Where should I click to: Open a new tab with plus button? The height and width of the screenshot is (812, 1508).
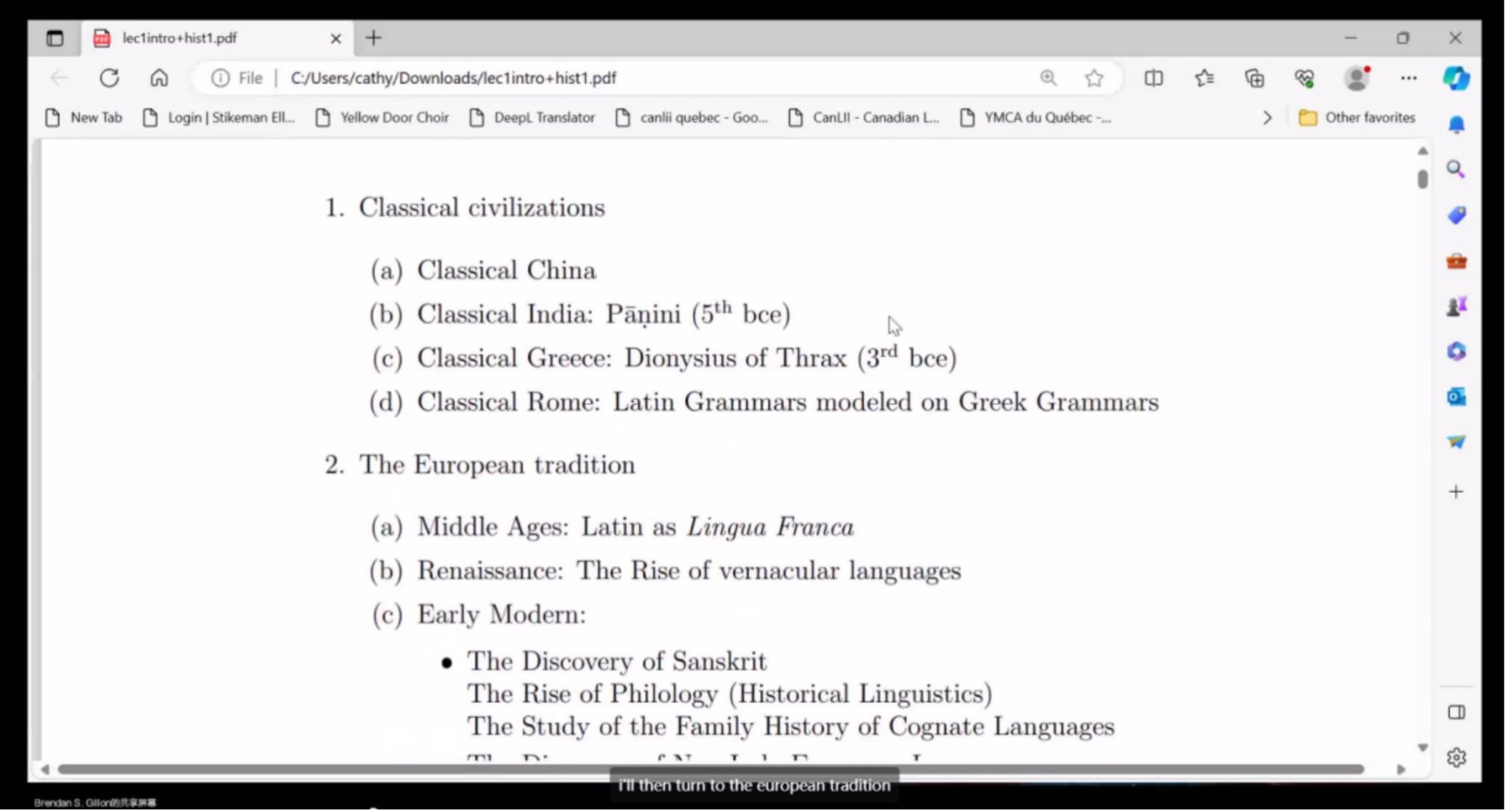click(x=374, y=38)
